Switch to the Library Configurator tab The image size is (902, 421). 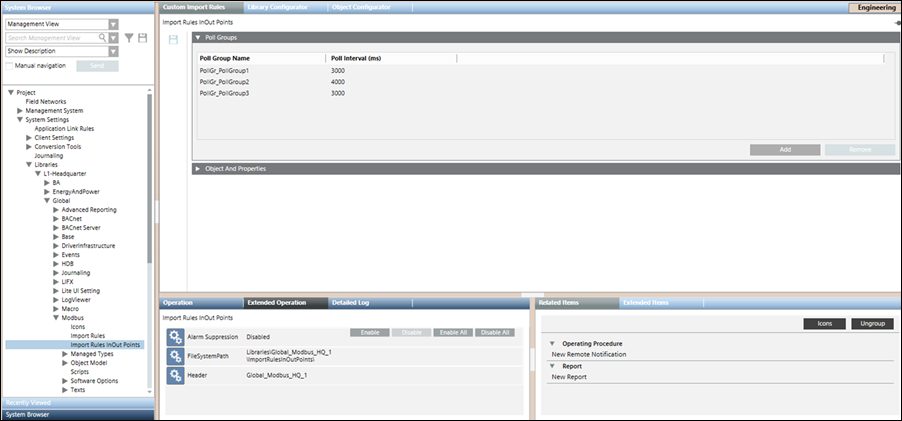[x=277, y=7]
